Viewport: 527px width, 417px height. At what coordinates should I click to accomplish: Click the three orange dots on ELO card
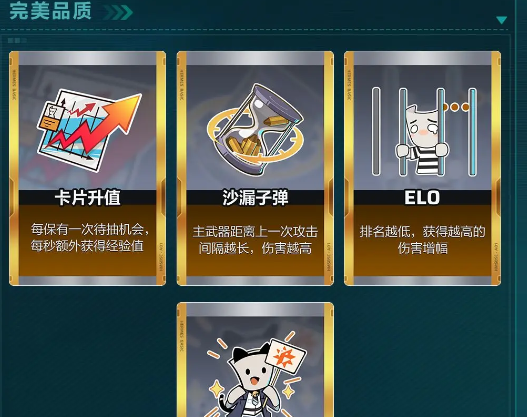(x=455, y=107)
